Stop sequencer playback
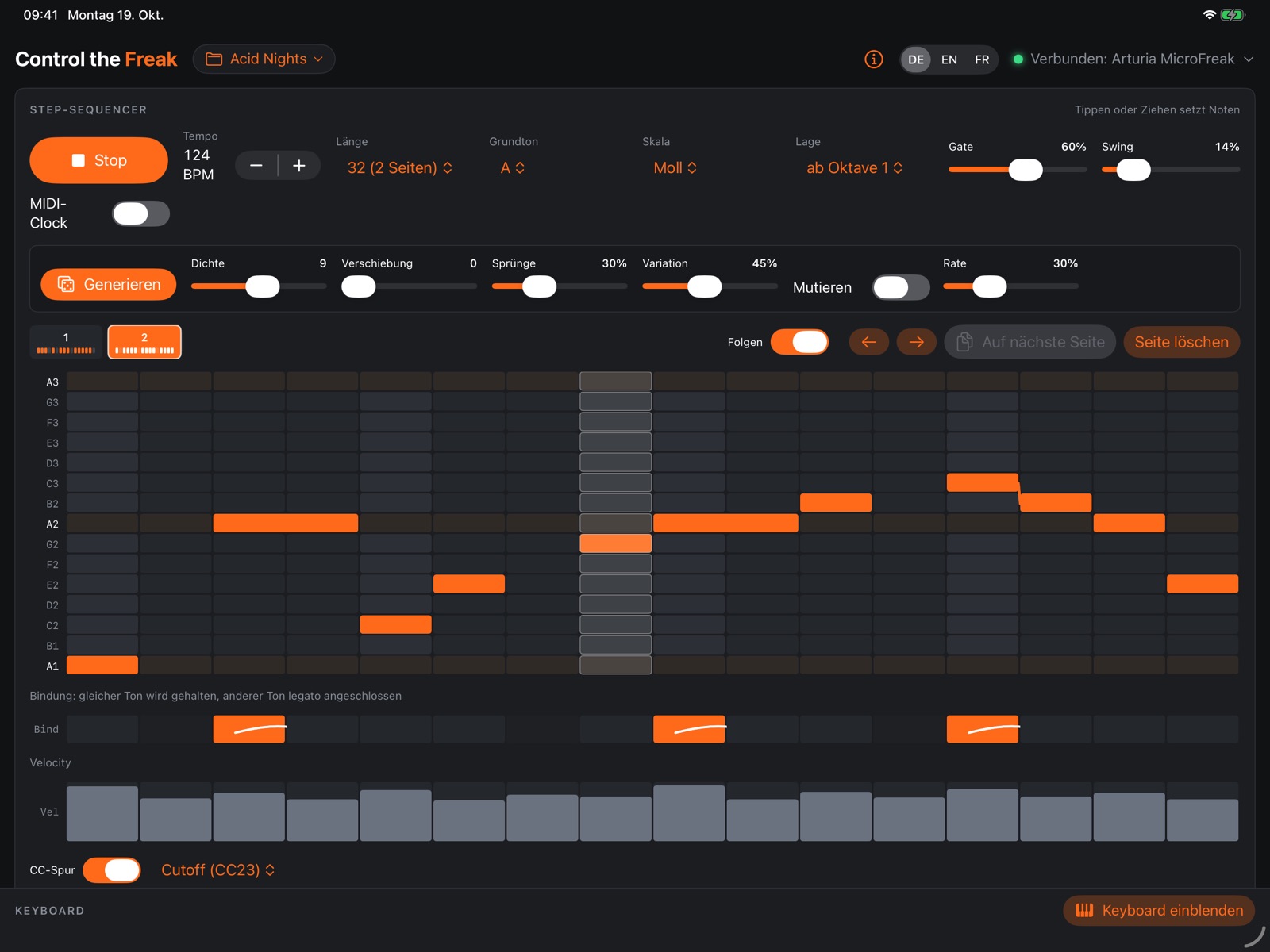1270x952 pixels. pos(98,160)
